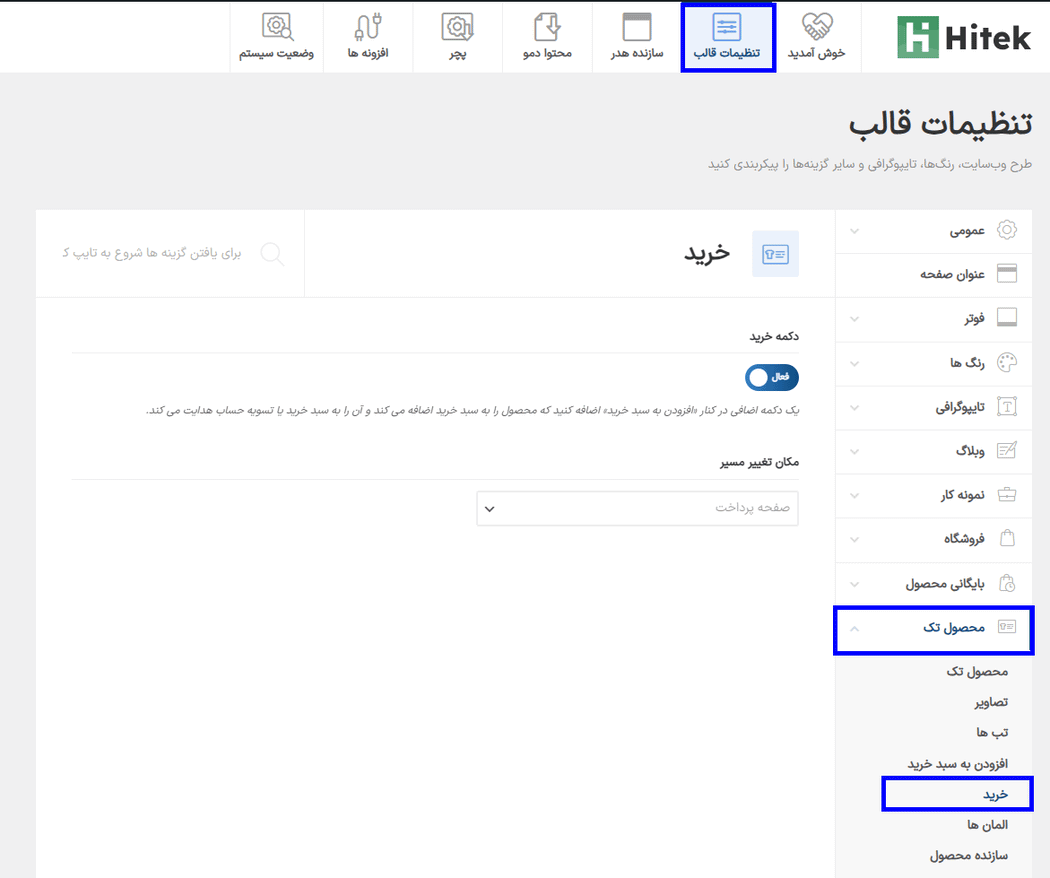Viewport: 1050px width, 878px height.
Task: Click the sliders theme settings icon
Action: [x=727, y=27]
